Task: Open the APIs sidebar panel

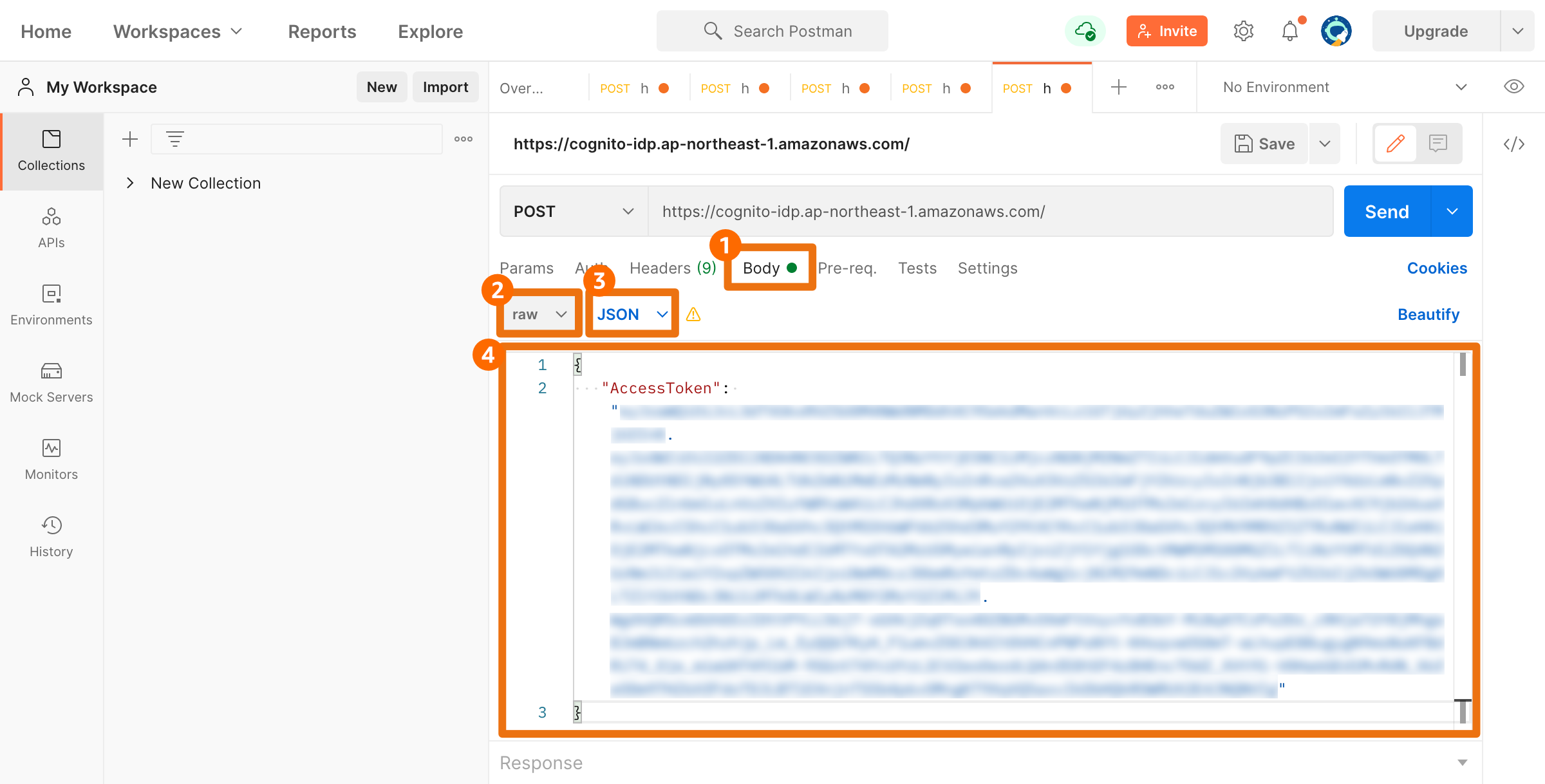Action: coord(51,229)
